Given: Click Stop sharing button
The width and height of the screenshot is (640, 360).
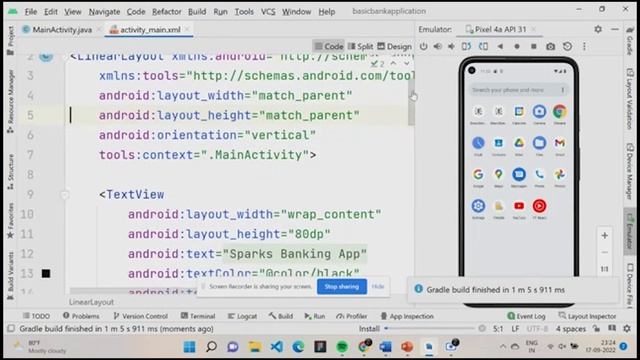Looking at the screenshot, I should tap(342, 287).
